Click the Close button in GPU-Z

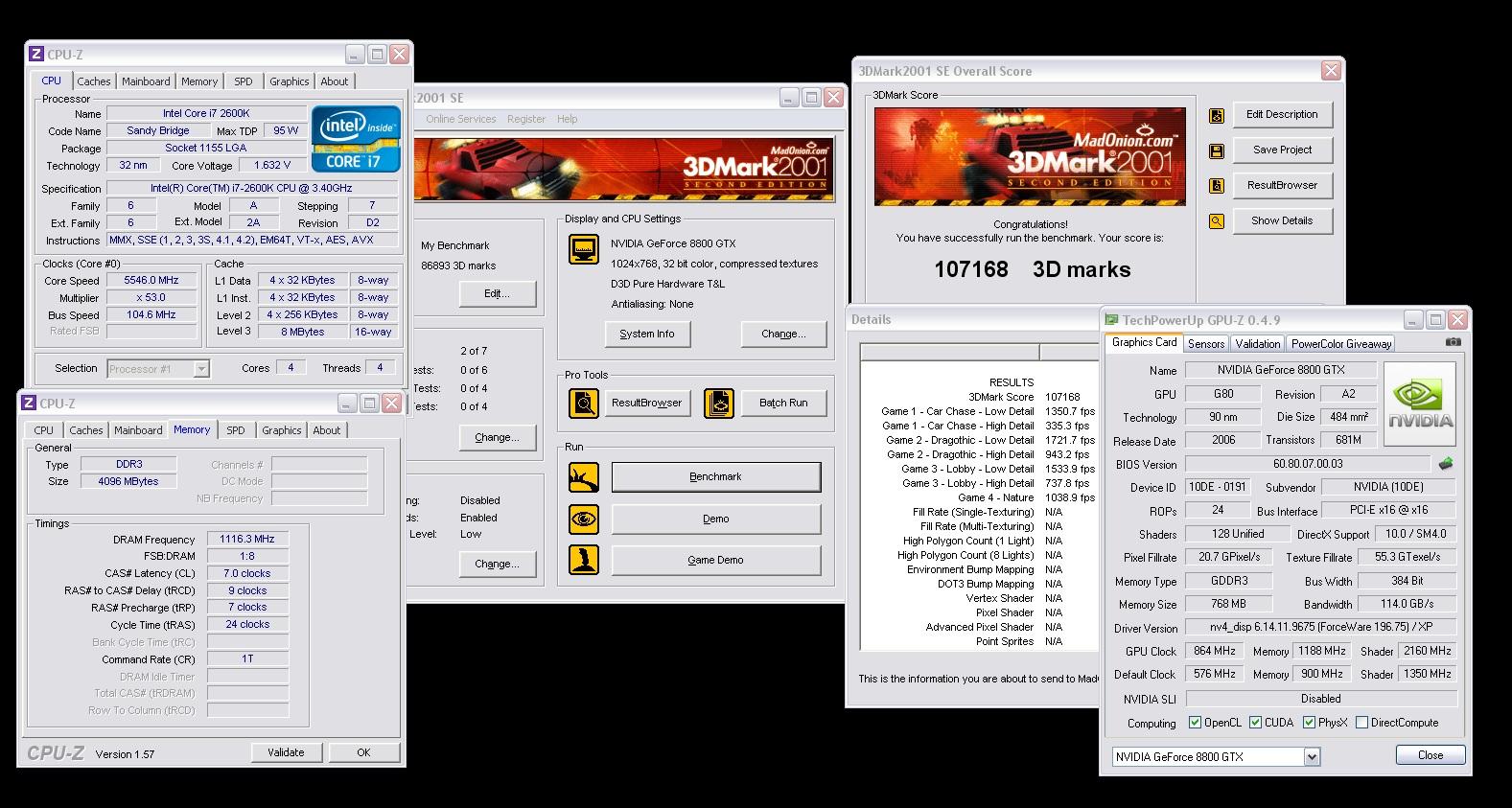pos(1431,755)
